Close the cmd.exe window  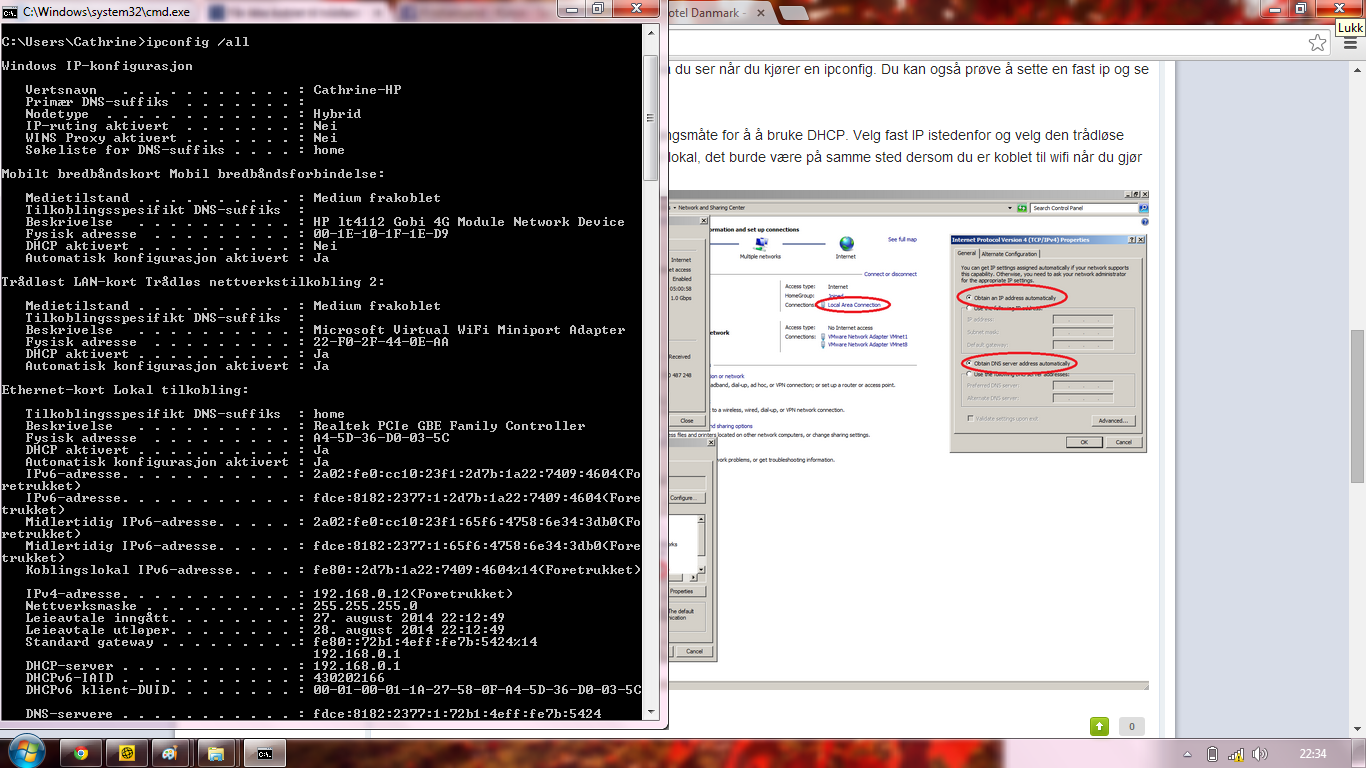tap(636, 9)
